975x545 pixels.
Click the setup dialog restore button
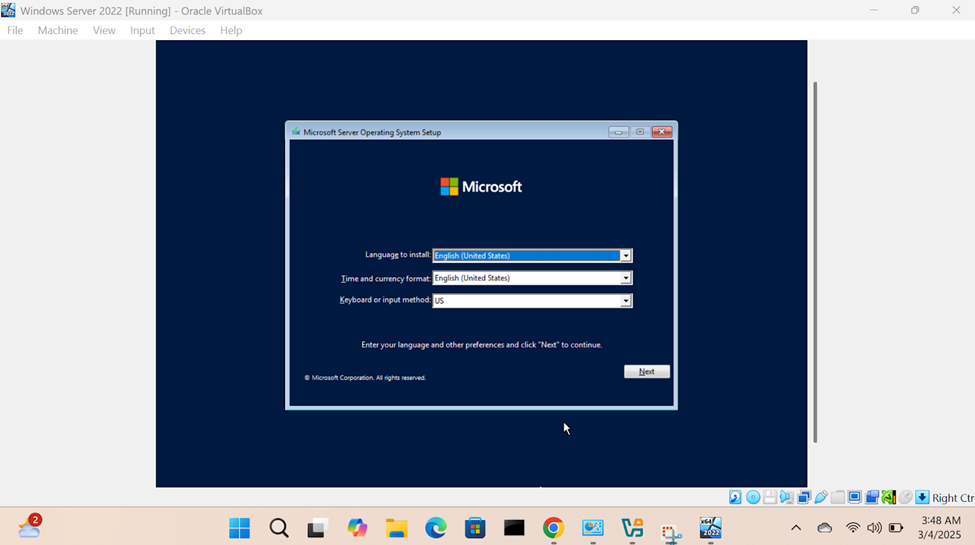tap(640, 132)
